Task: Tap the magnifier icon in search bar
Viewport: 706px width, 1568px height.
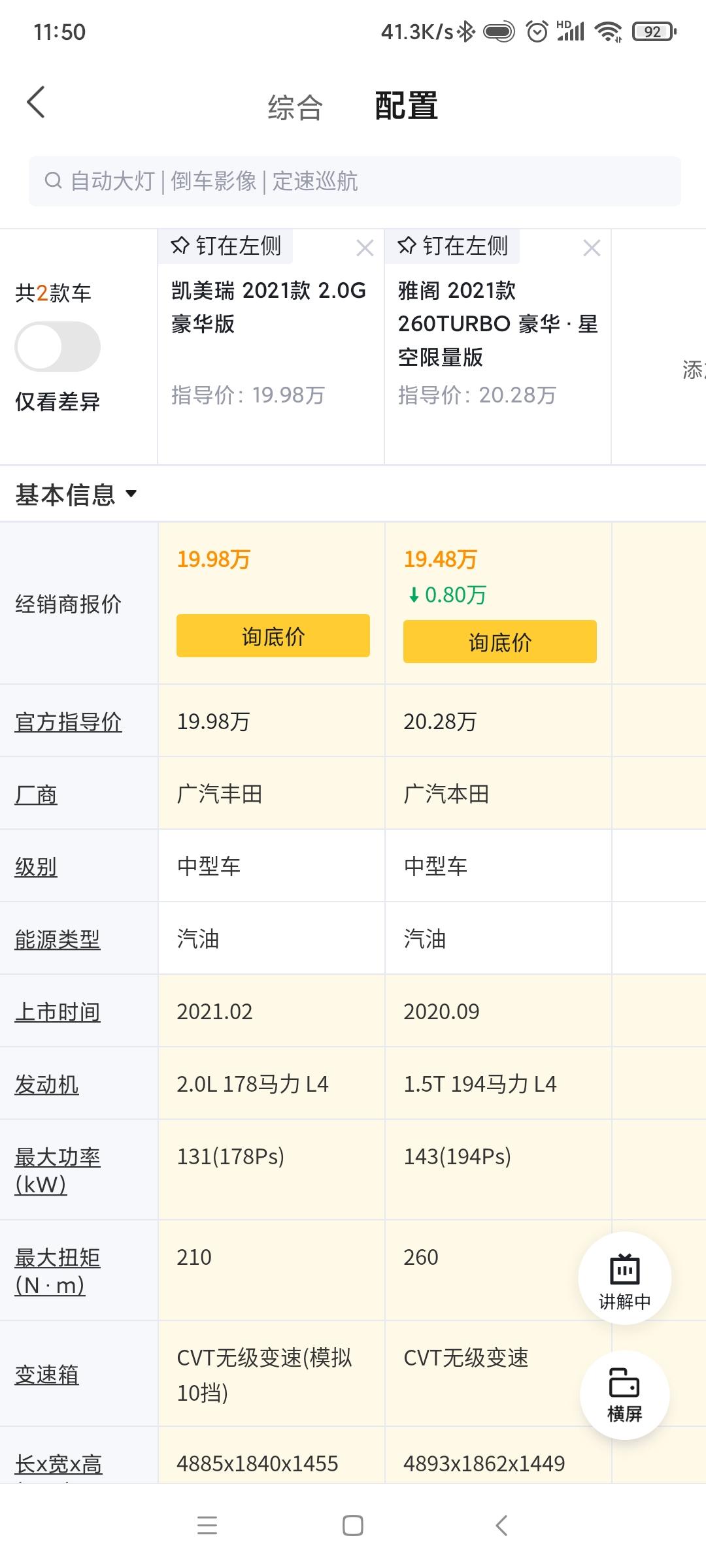Action: 53,181
